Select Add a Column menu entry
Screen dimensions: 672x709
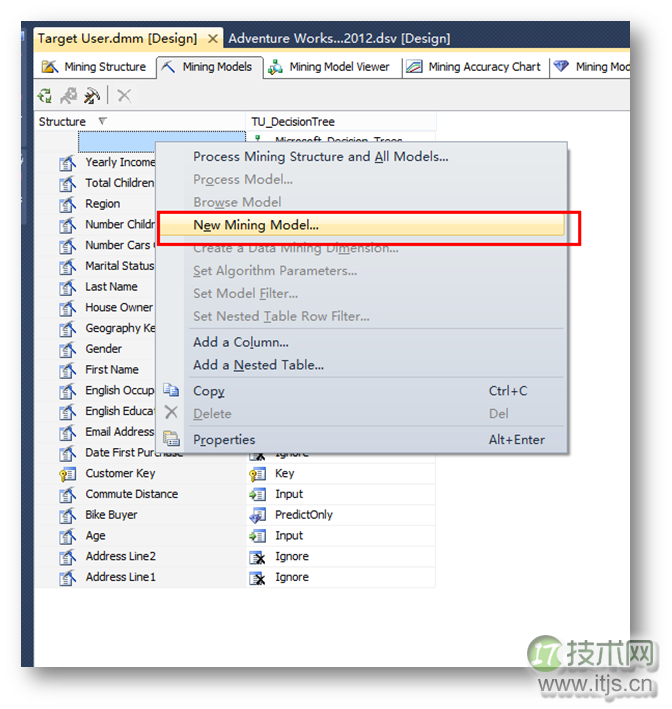coord(240,342)
